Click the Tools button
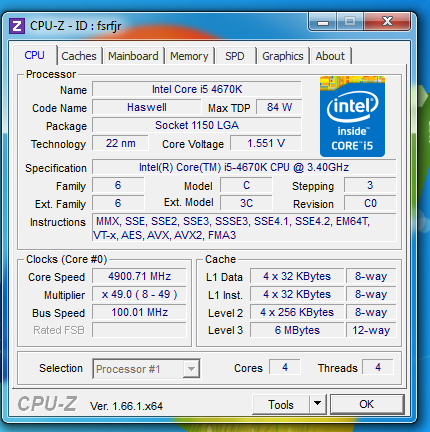Screen dimensions: 430x432 pyautogui.click(x=281, y=404)
